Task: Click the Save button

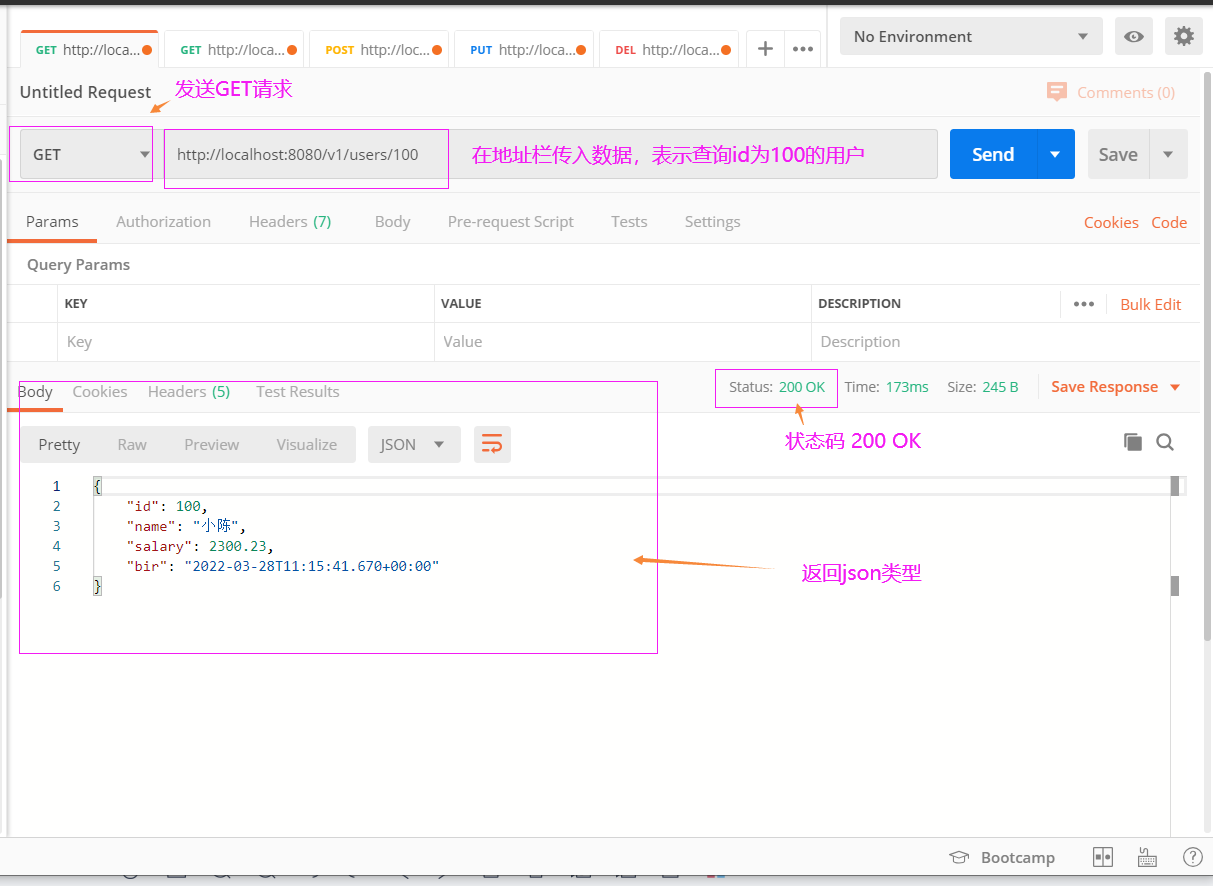Action: click(1118, 154)
